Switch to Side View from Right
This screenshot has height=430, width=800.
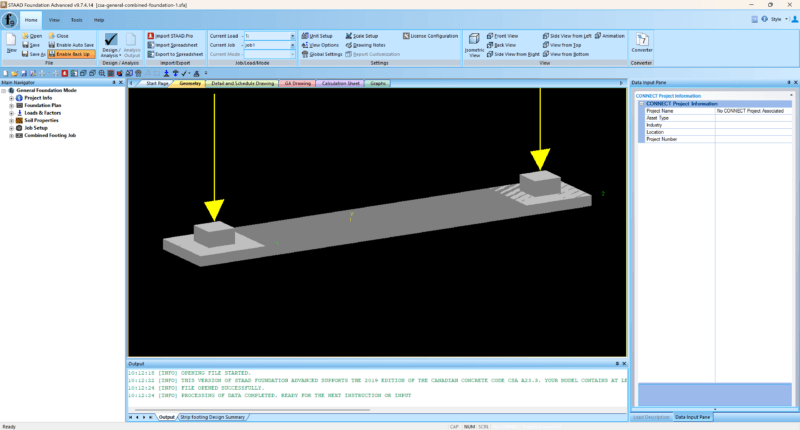click(513, 54)
